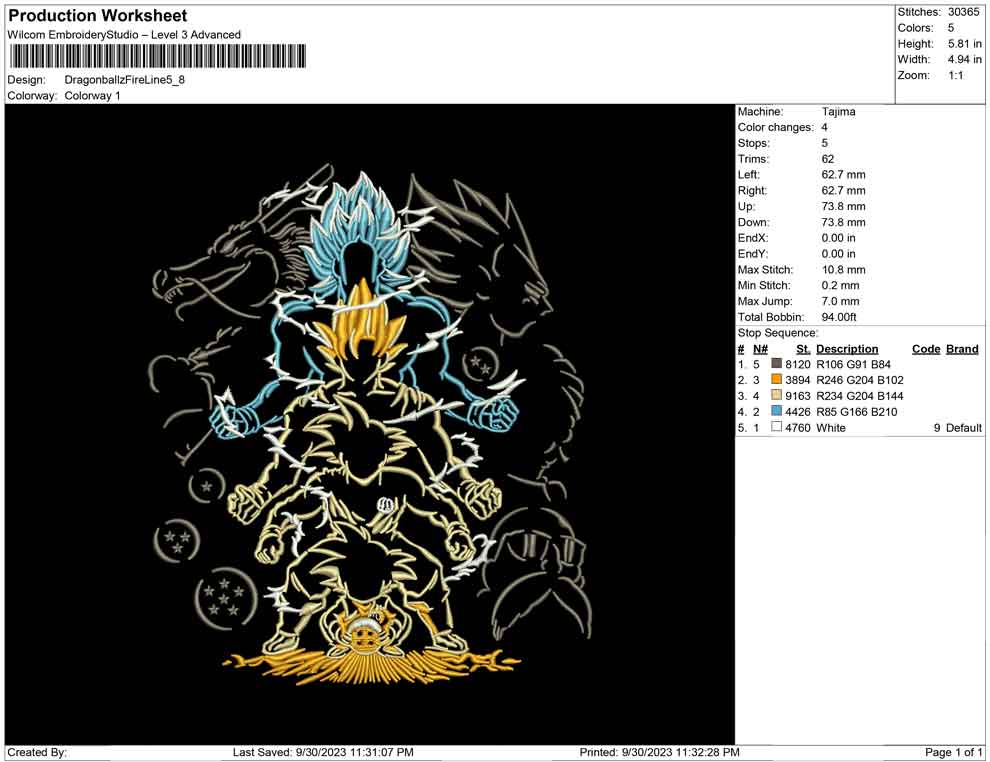Click the "St." column header
Viewport: 990px width, 762px height.
coord(803,349)
